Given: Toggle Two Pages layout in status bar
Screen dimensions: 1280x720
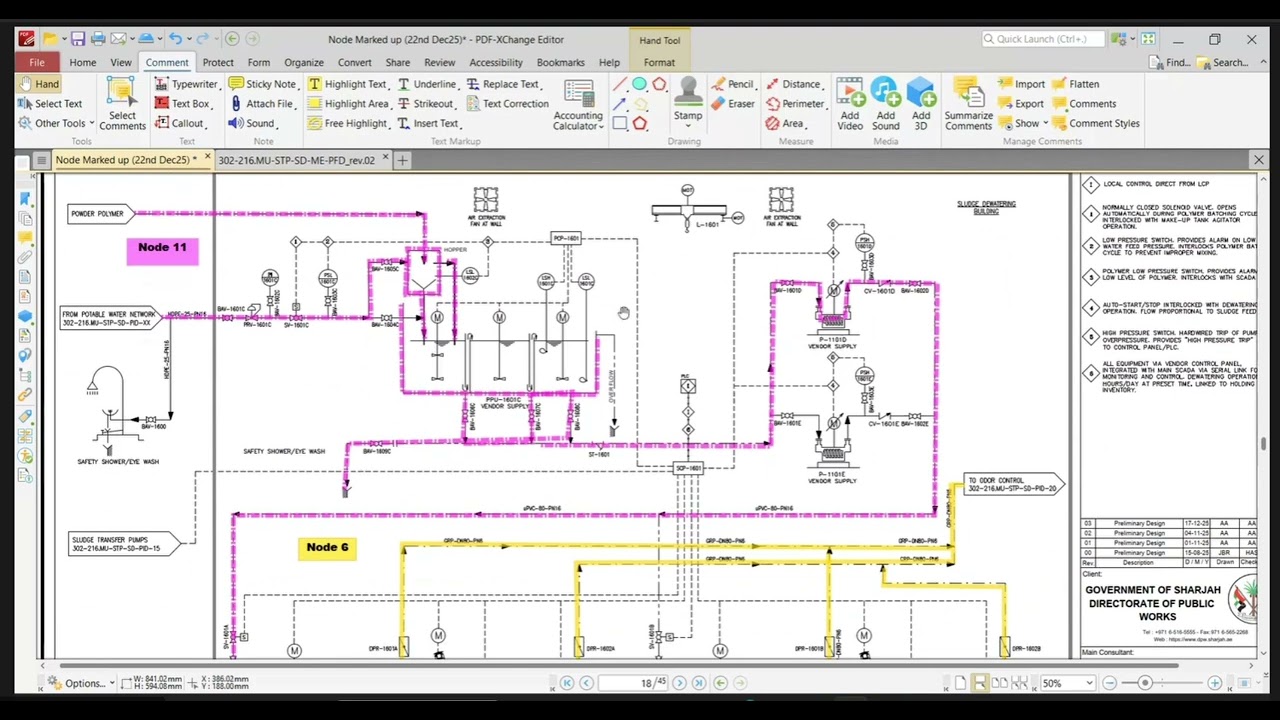Looking at the screenshot, I should click(1000, 683).
